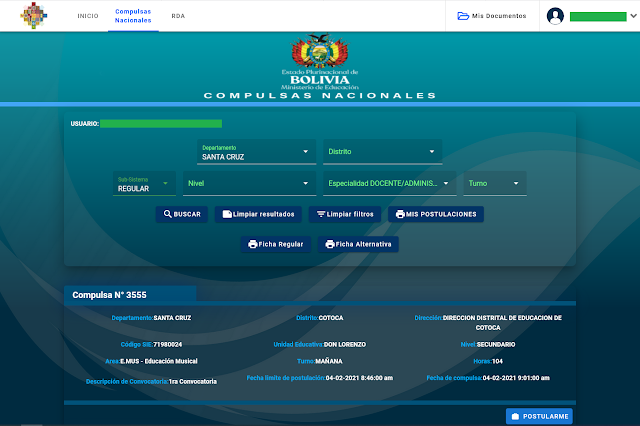Open the RDA menu item
The image size is (640, 426).
click(x=178, y=16)
